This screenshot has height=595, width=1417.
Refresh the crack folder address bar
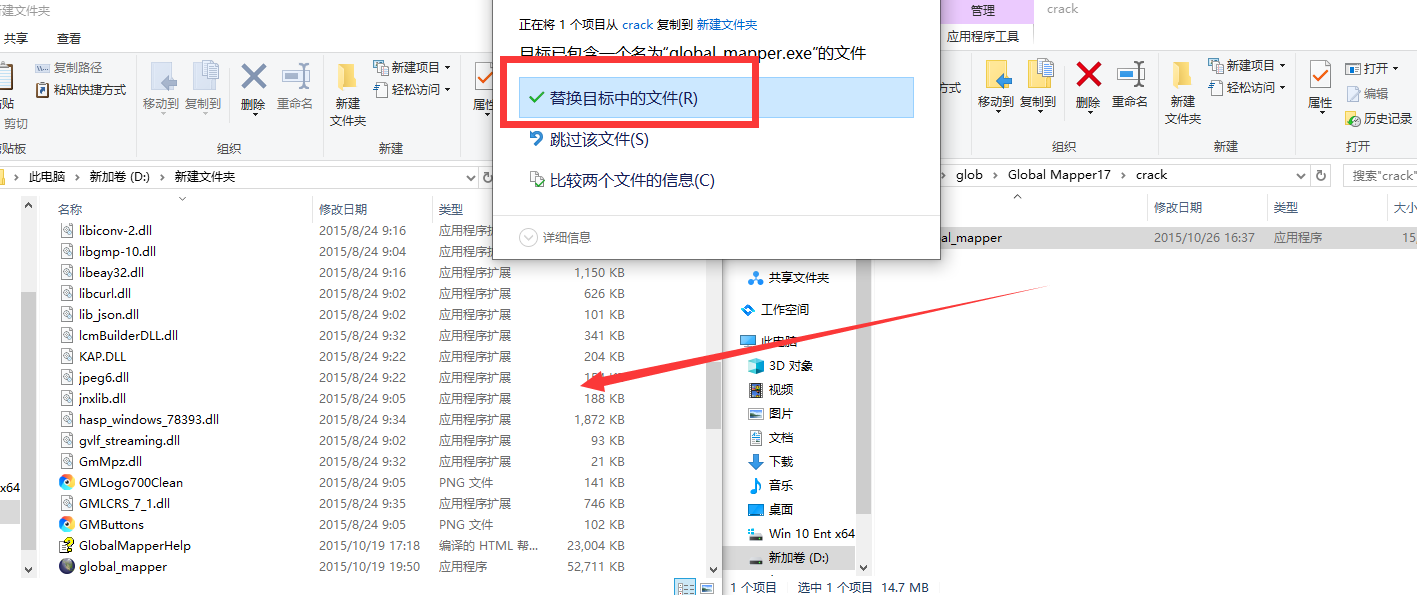(1321, 175)
